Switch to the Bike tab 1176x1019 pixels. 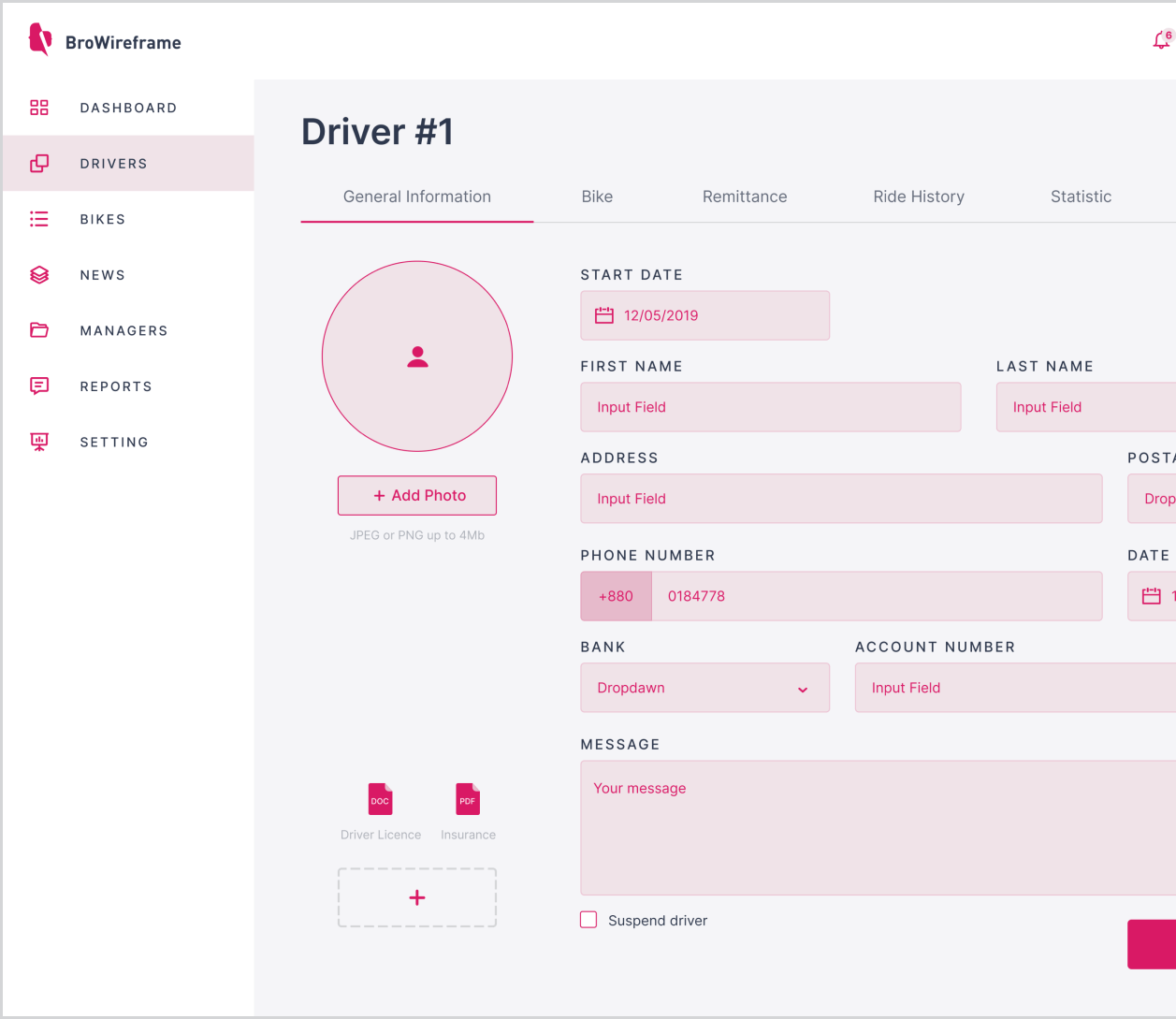click(x=597, y=197)
